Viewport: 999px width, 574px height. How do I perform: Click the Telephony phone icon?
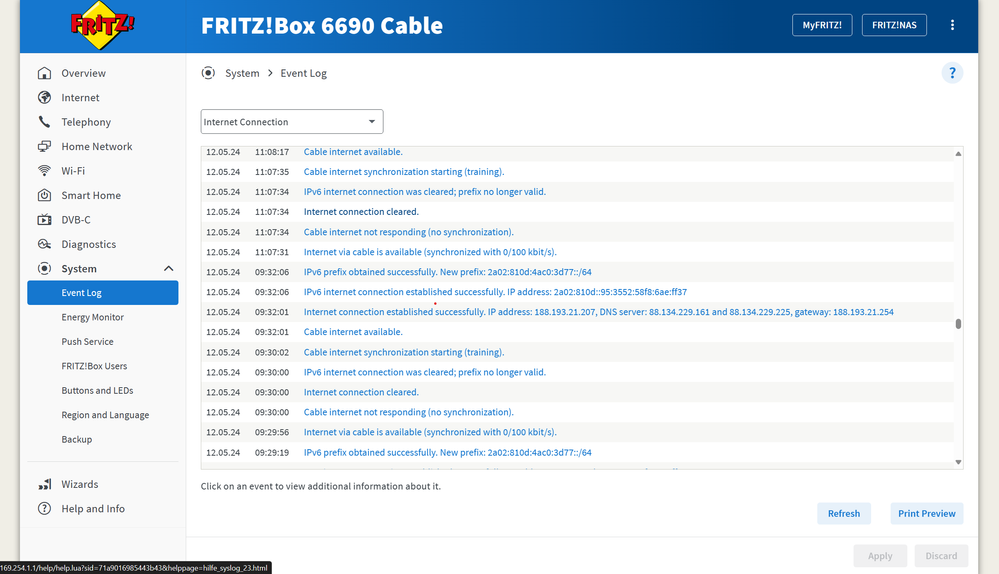tap(44, 122)
